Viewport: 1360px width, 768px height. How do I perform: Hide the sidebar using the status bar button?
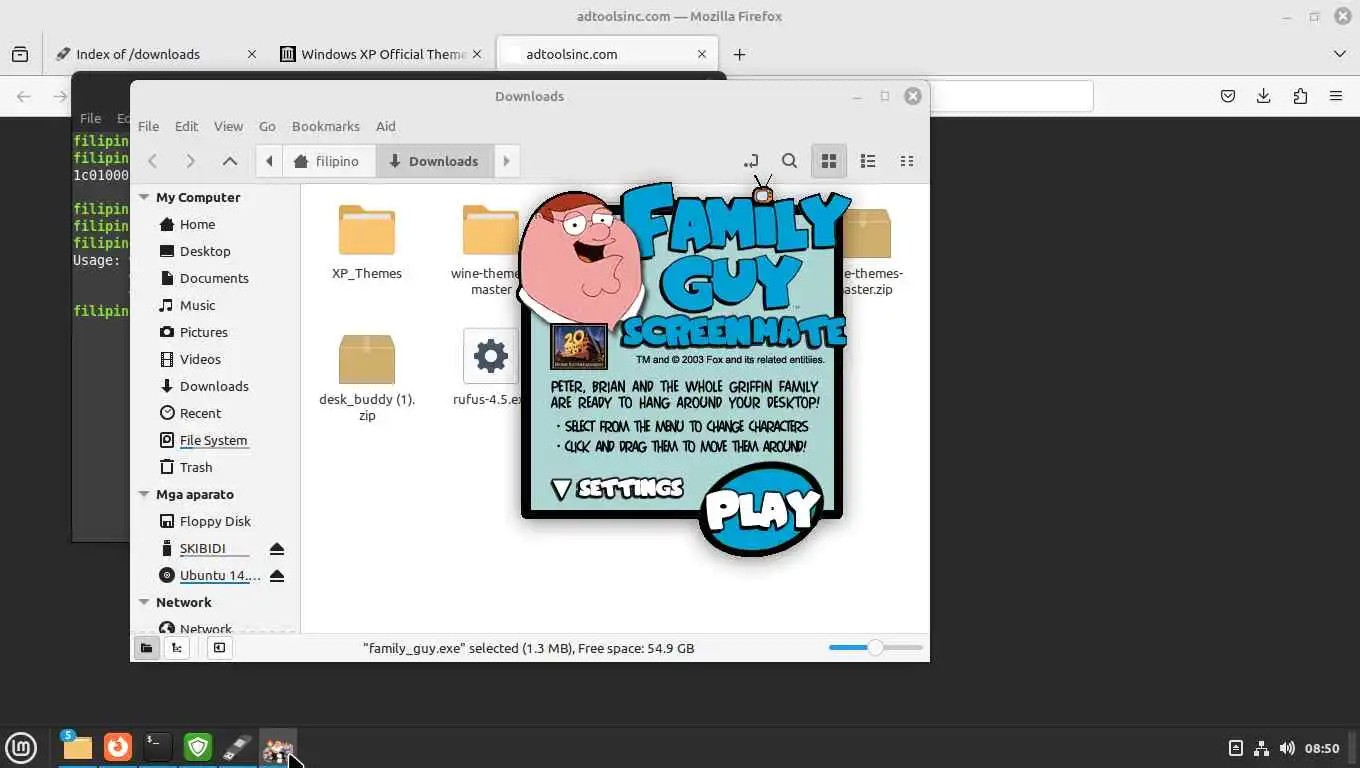(x=219, y=648)
